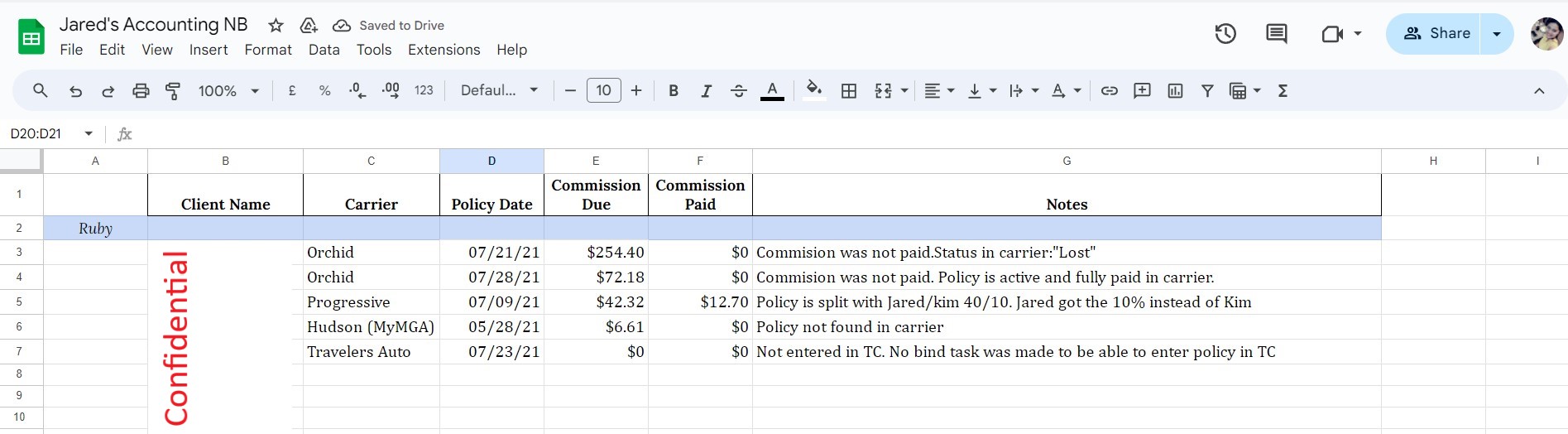Click the Share button

pos(1432,34)
